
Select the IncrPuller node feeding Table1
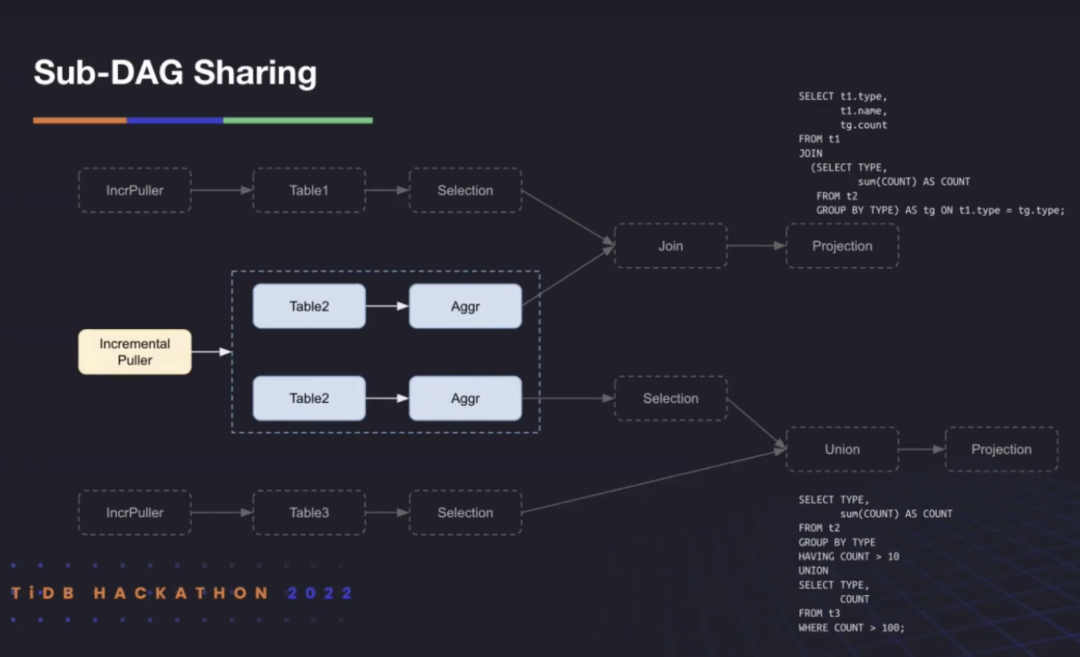point(135,190)
